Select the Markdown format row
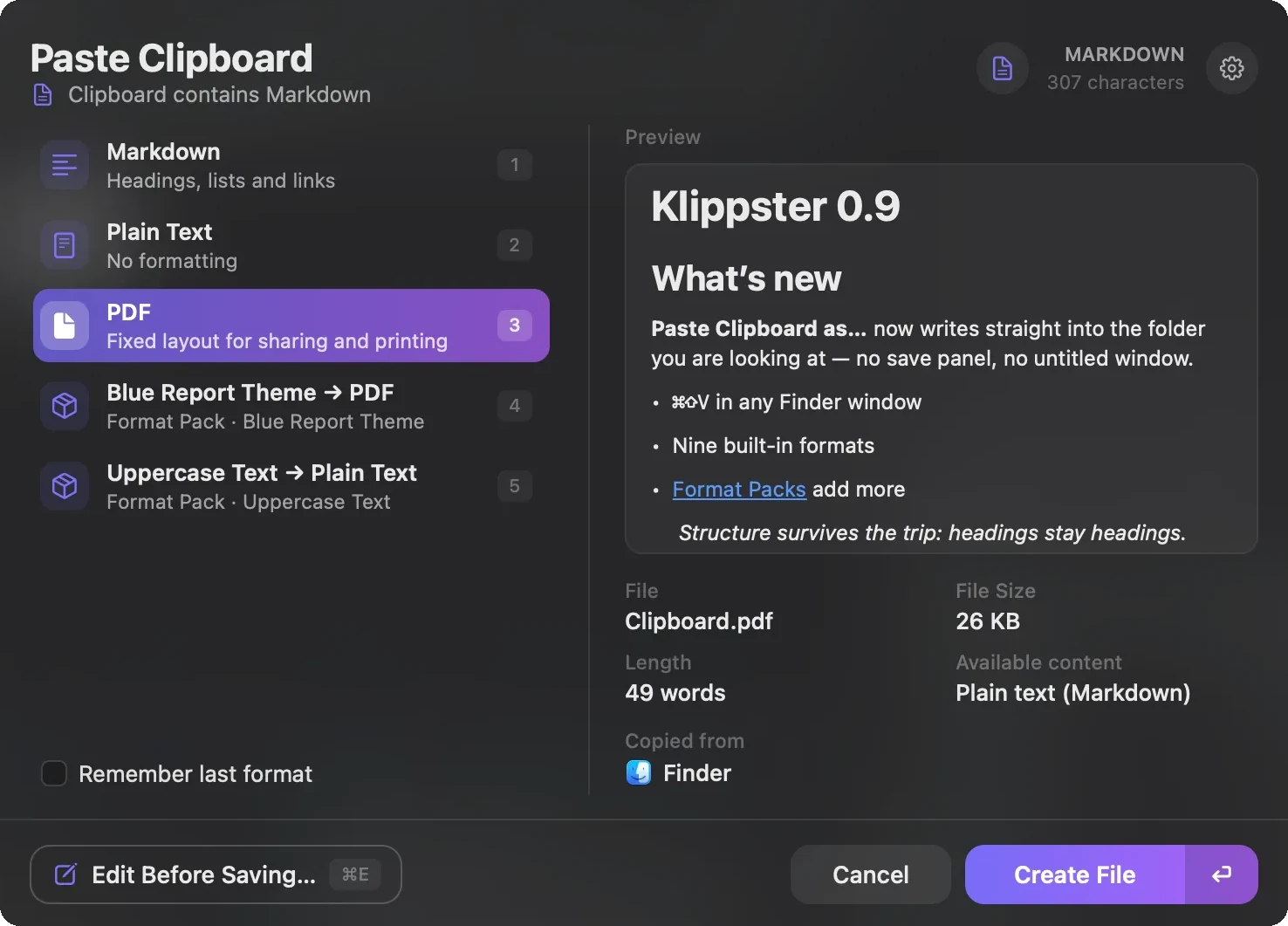The width and height of the screenshot is (1288, 926). pyautogui.click(x=291, y=165)
